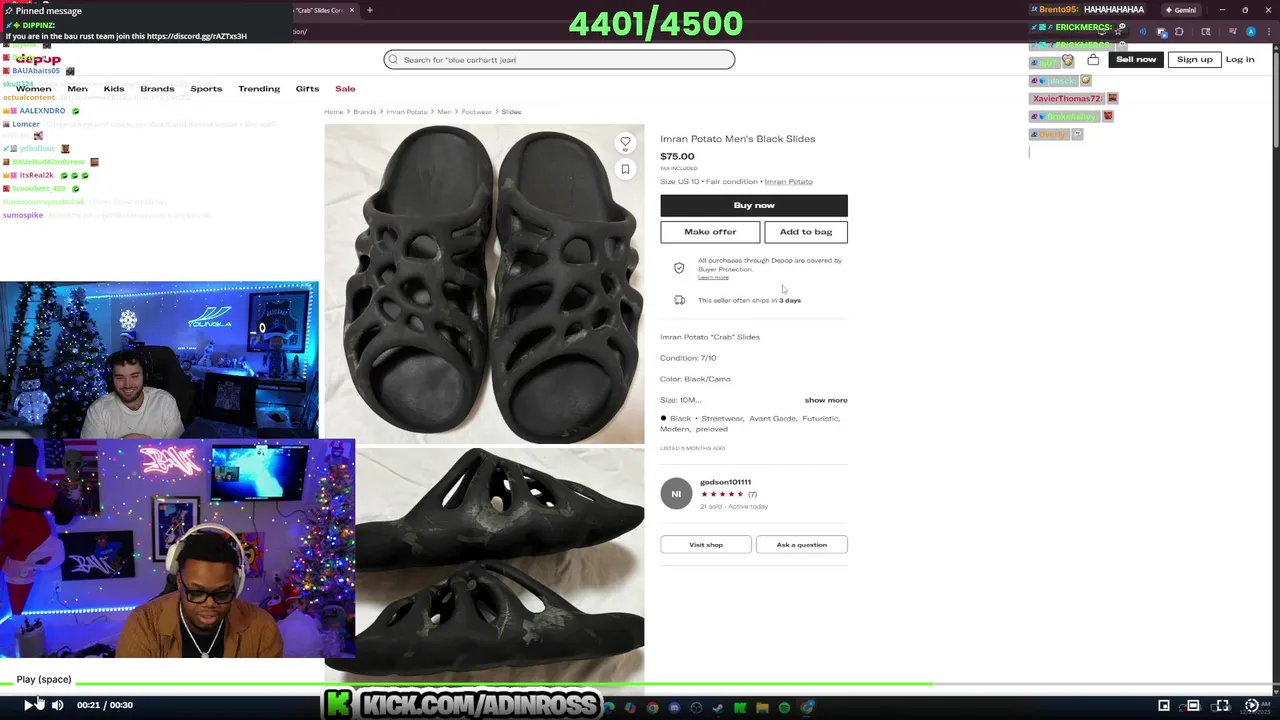This screenshot has width=1280, height=720.
Task: Click the Gemini button in browser
Action: [x=1182, y=10]
